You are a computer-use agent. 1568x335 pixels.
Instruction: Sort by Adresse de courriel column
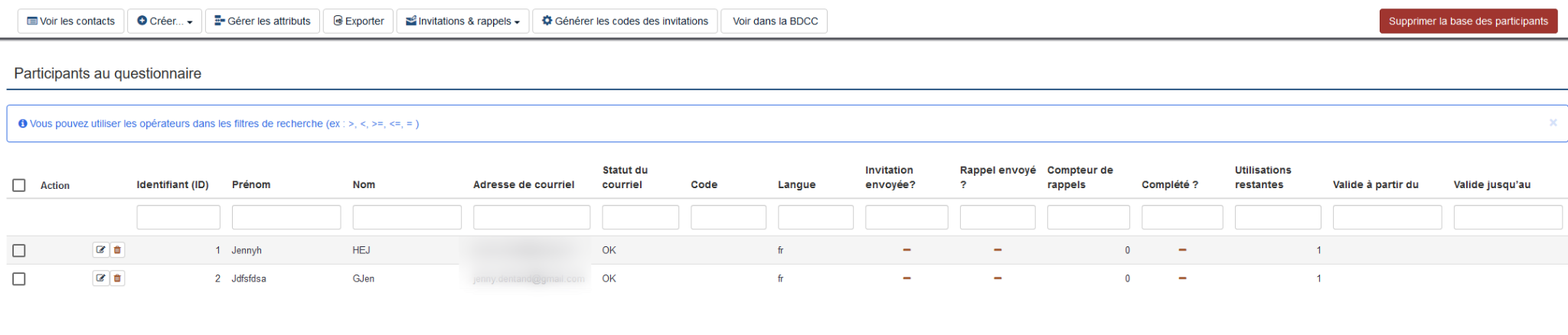[524, 185]
